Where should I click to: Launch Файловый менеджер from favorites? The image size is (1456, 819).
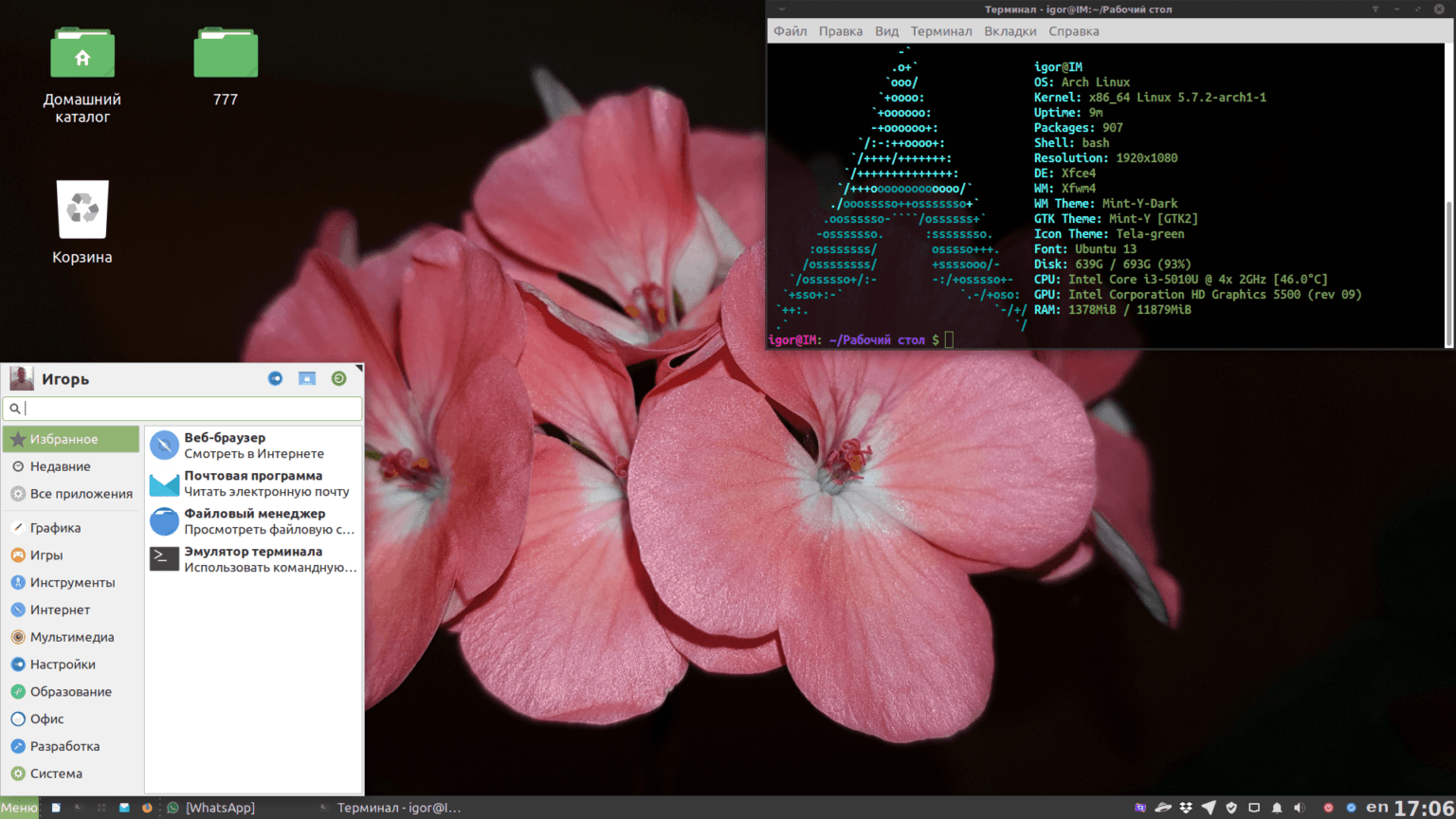(x=253, y=521)
